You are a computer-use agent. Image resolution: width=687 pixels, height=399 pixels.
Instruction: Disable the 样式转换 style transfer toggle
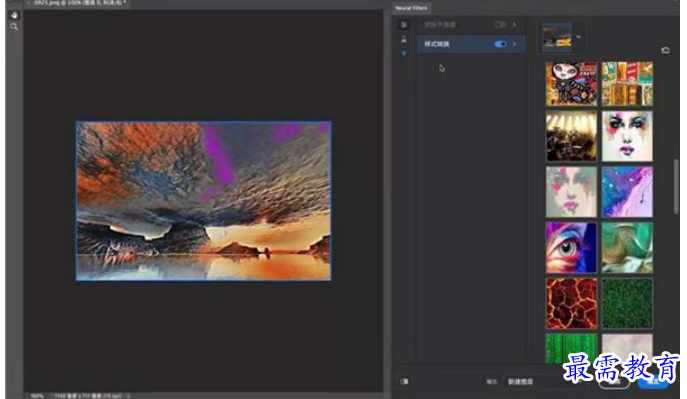pos(500,44)
